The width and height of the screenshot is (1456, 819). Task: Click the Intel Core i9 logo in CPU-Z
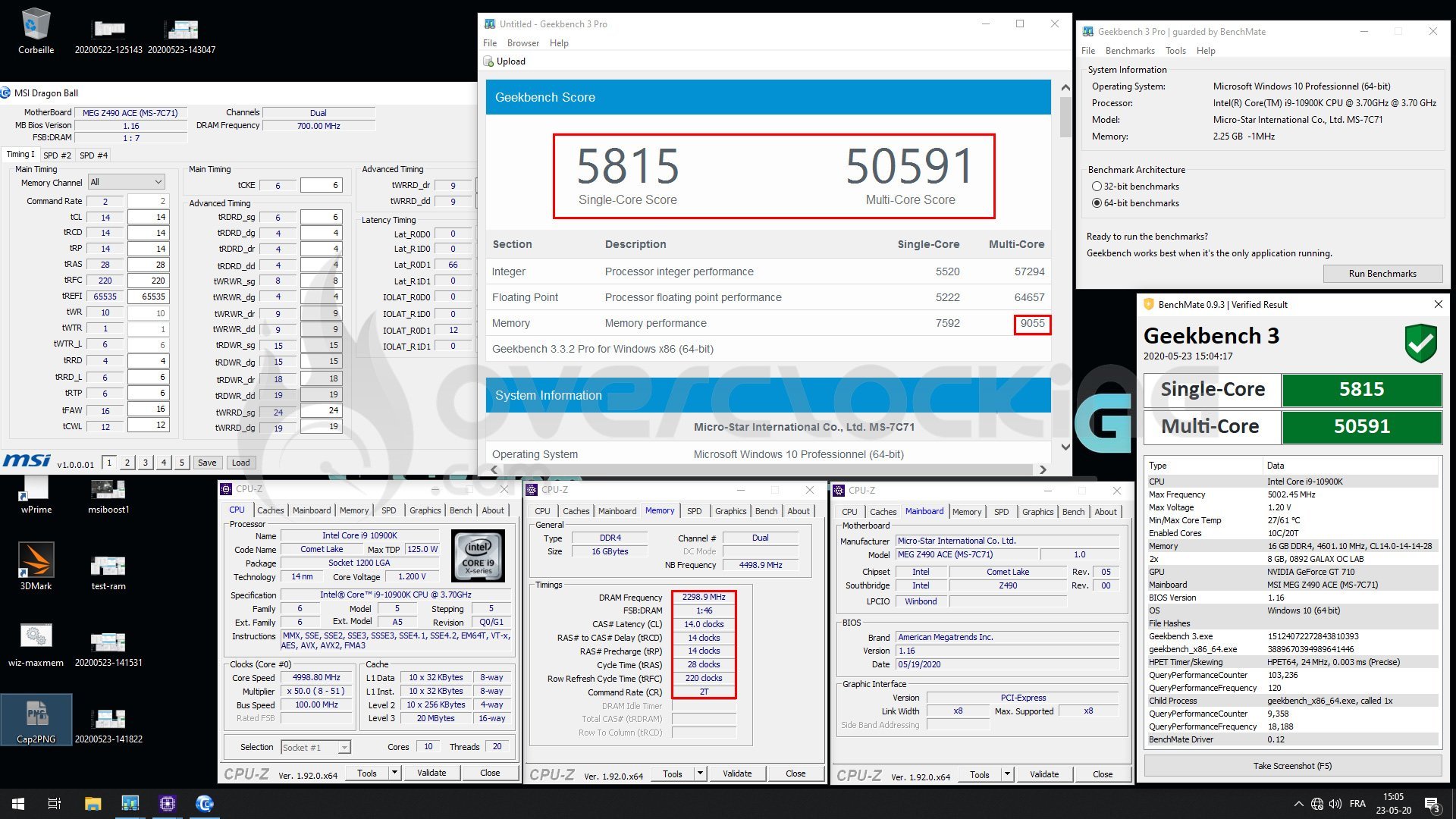coord(478,556)
